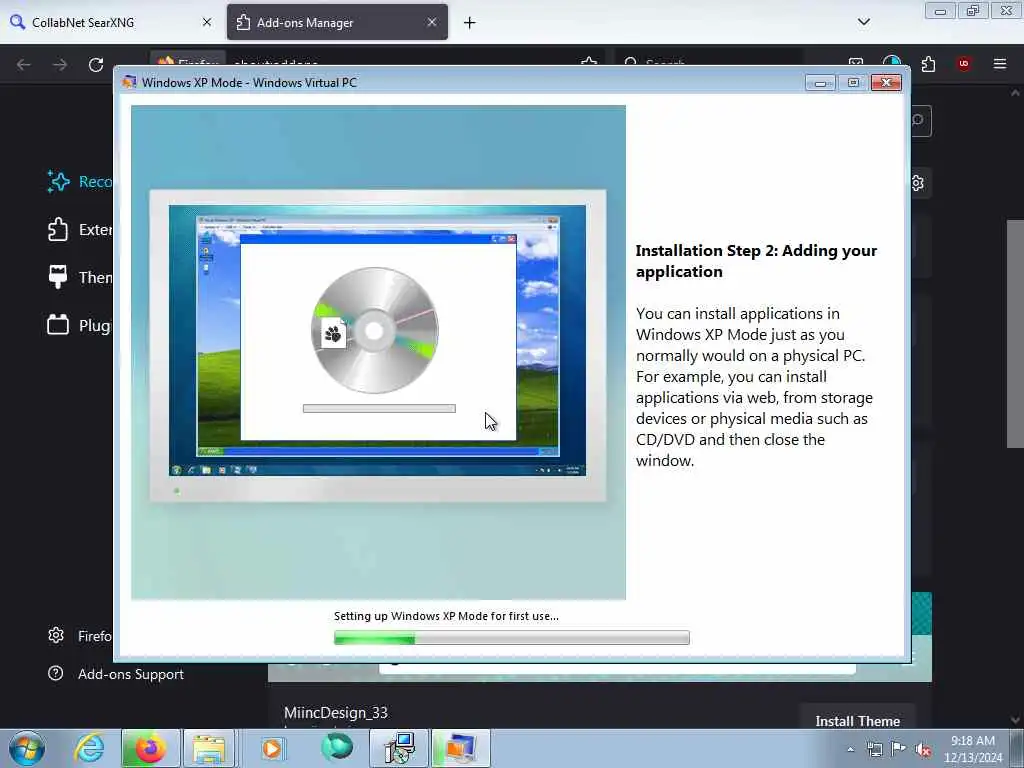The height and width of the screenshot is (768, 1024).
Task: Switch to Firefox on the taskbar
Action: point(150,748)
